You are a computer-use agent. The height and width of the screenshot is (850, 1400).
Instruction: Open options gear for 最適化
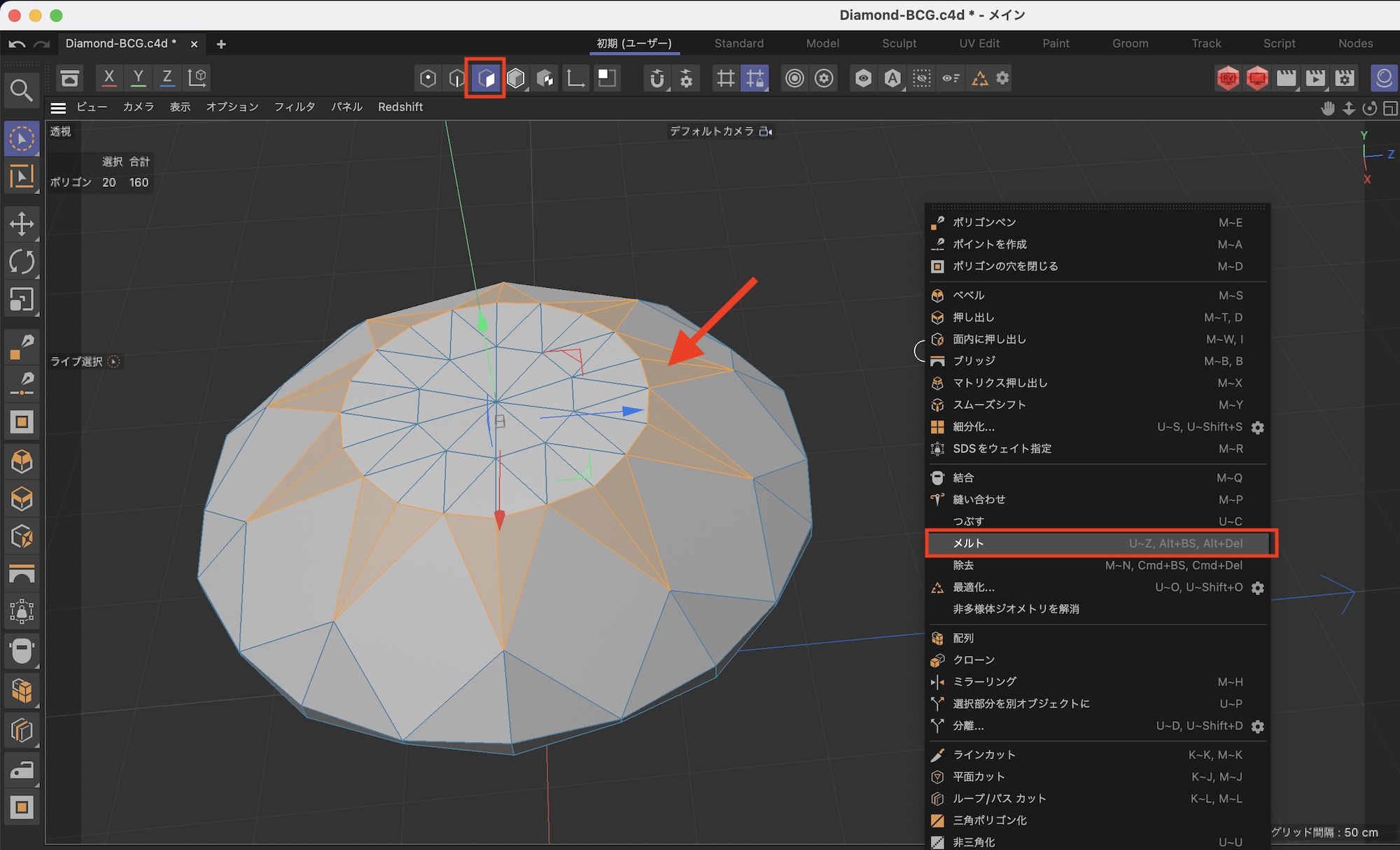1257,587
